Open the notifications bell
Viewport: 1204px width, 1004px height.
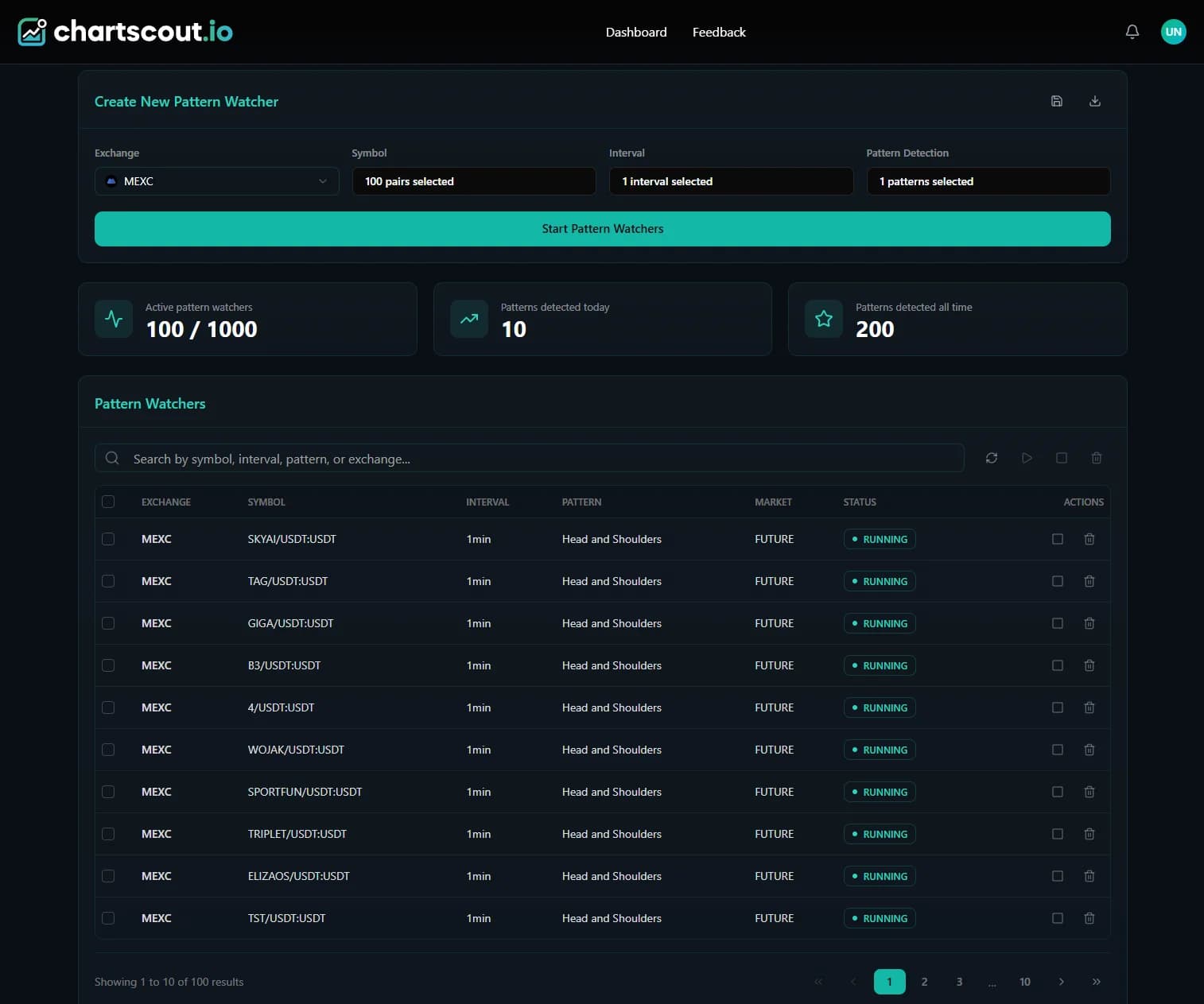[x=1132, y=32]
